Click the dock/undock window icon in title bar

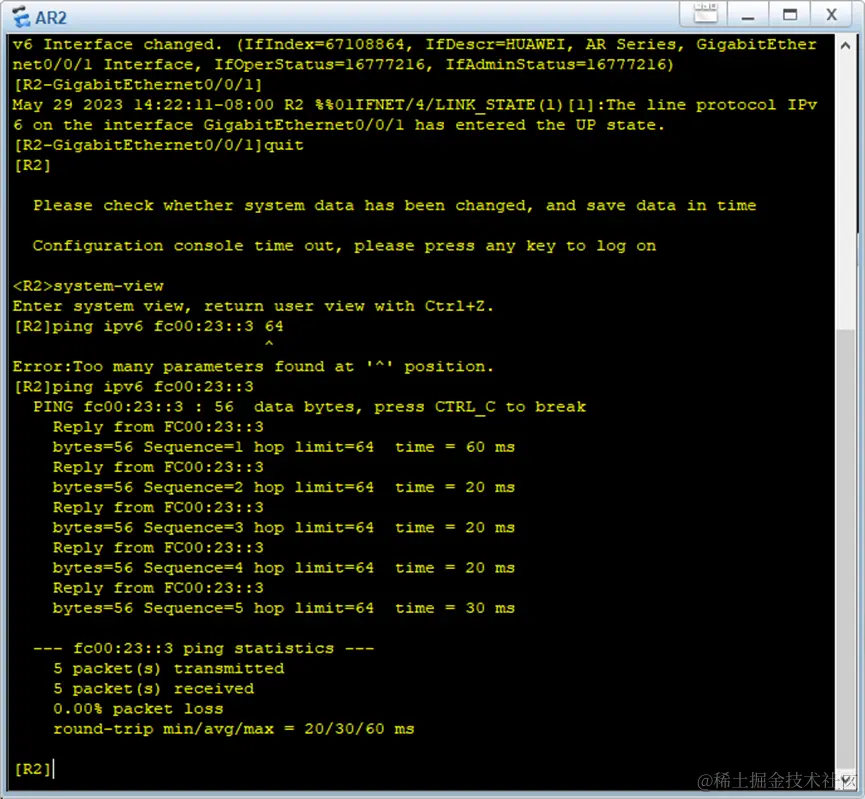click(705, 14)
